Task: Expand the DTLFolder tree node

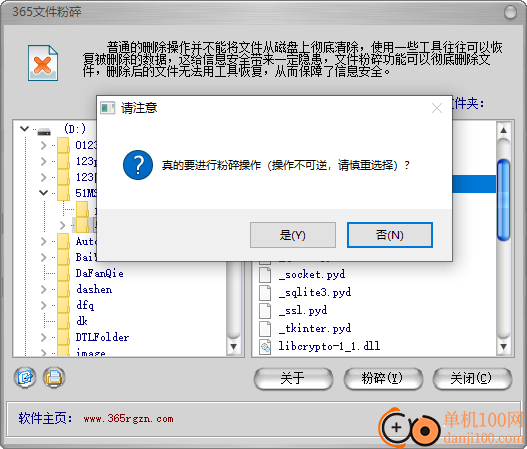Action: point(43,337)
